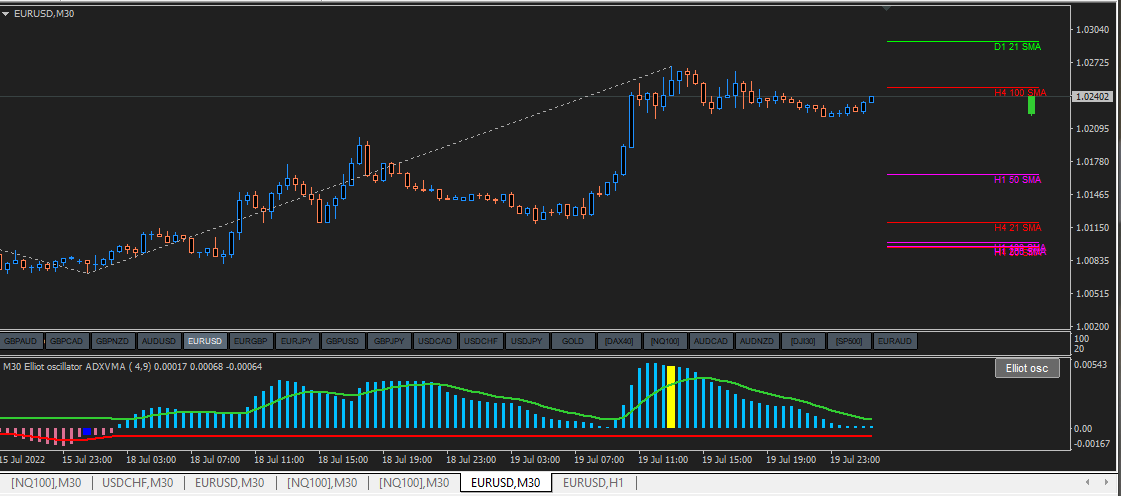Choose GBPUSD in the symbol bar

[x=343, y=342]
